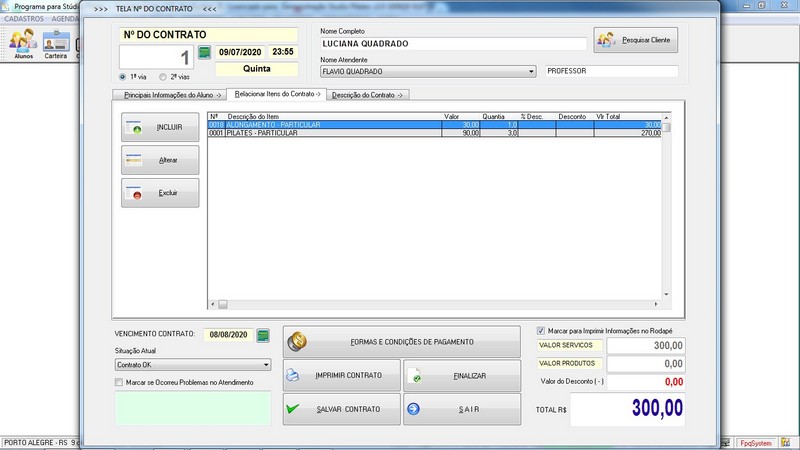The image size is (800, 450).
Task: Open Formas e Condições de Pagamento
Action: 402,342
